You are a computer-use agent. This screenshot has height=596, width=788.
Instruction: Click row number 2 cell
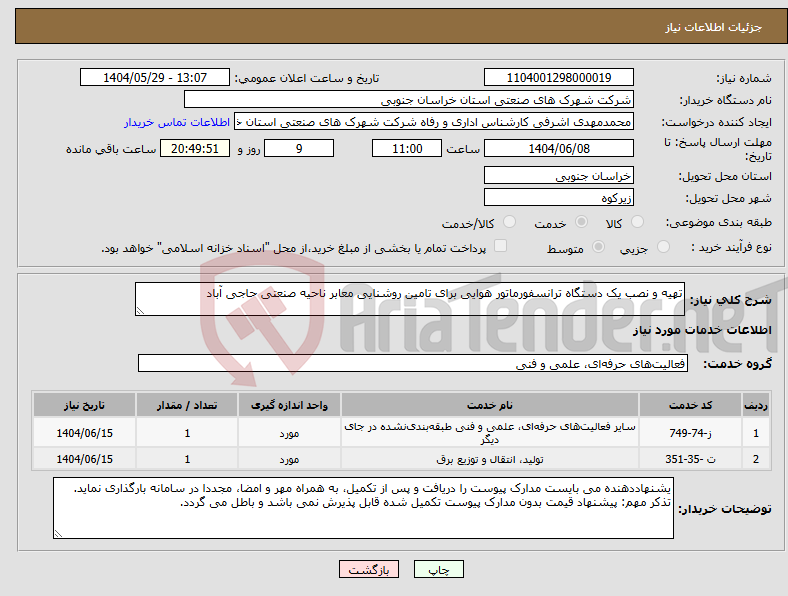click(x=756, y=459)
